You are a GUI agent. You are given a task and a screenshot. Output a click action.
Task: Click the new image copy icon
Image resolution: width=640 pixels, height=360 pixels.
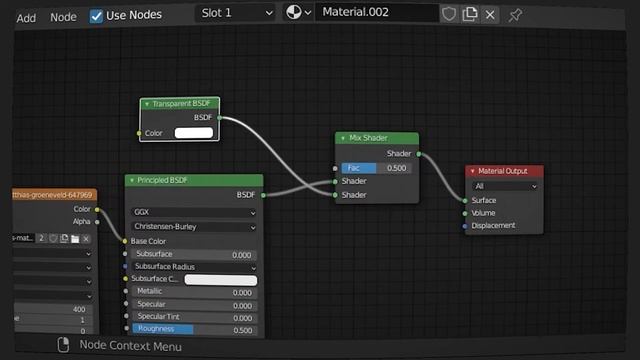[64, 238]
